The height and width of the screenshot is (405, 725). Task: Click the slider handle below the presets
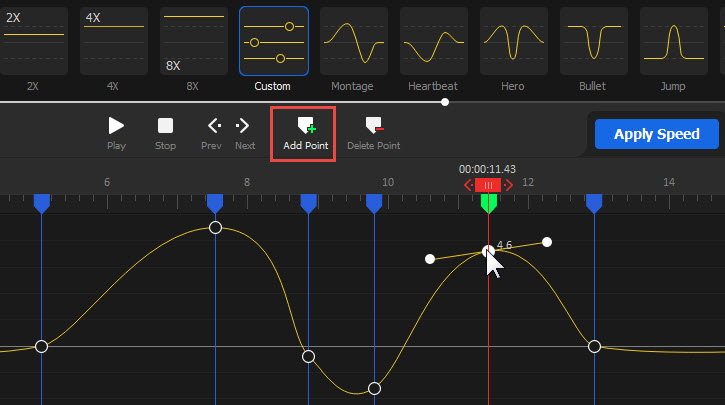[445, 101]
